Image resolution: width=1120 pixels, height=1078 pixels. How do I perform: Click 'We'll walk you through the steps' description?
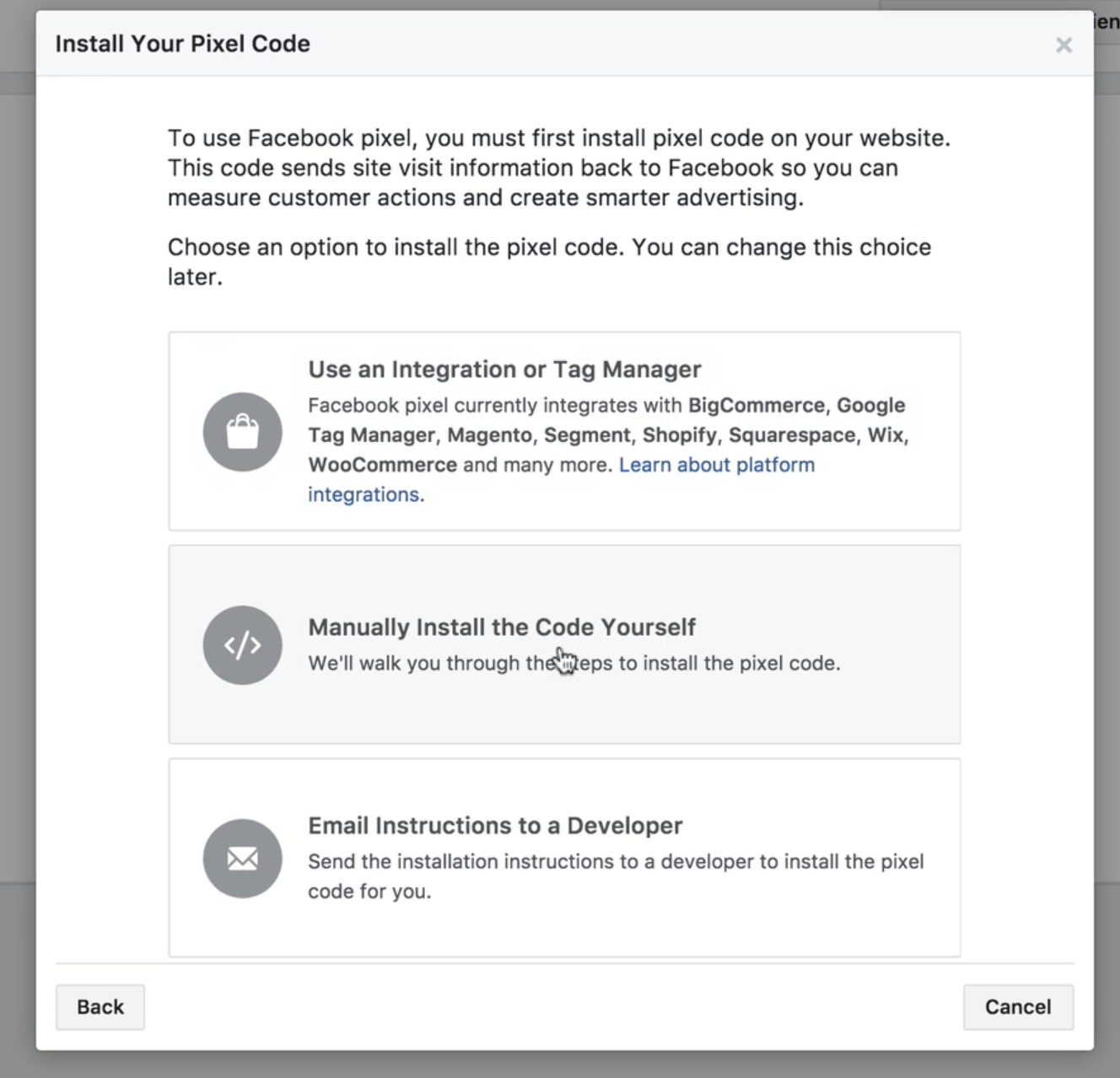point(574,663)
